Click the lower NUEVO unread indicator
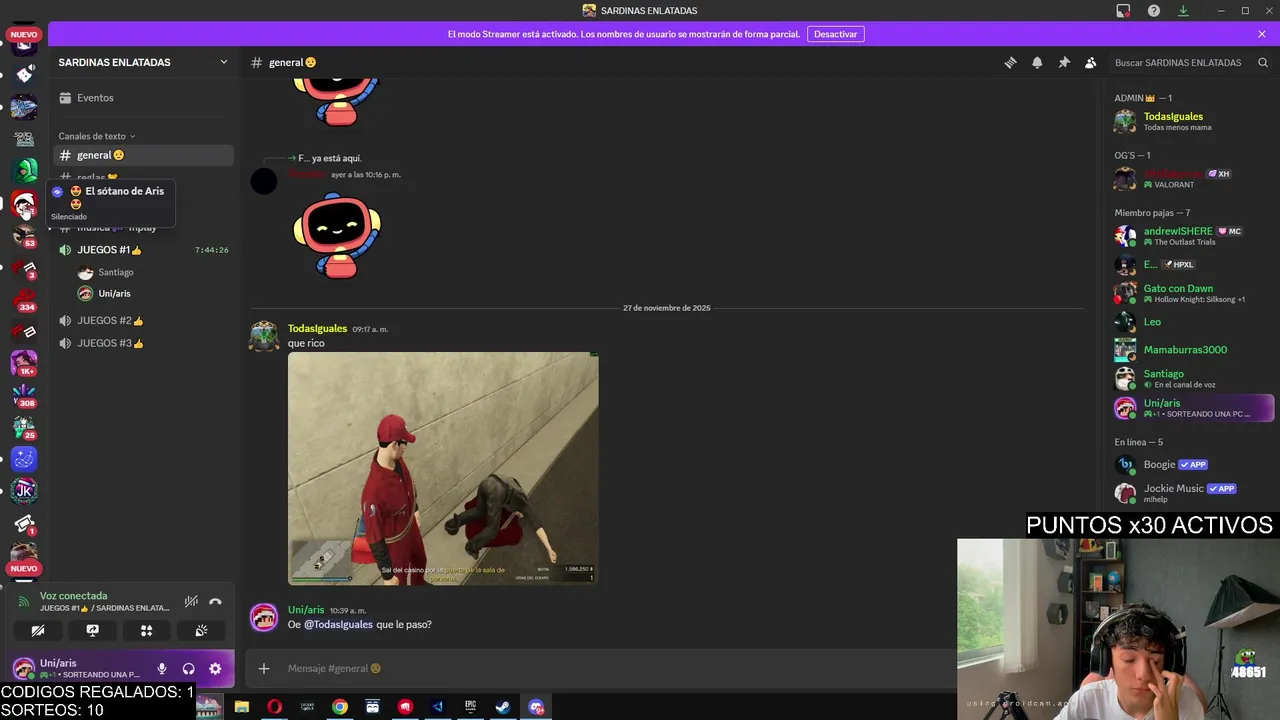Viewport: 1280px width, 720px height. pos(24,568)
